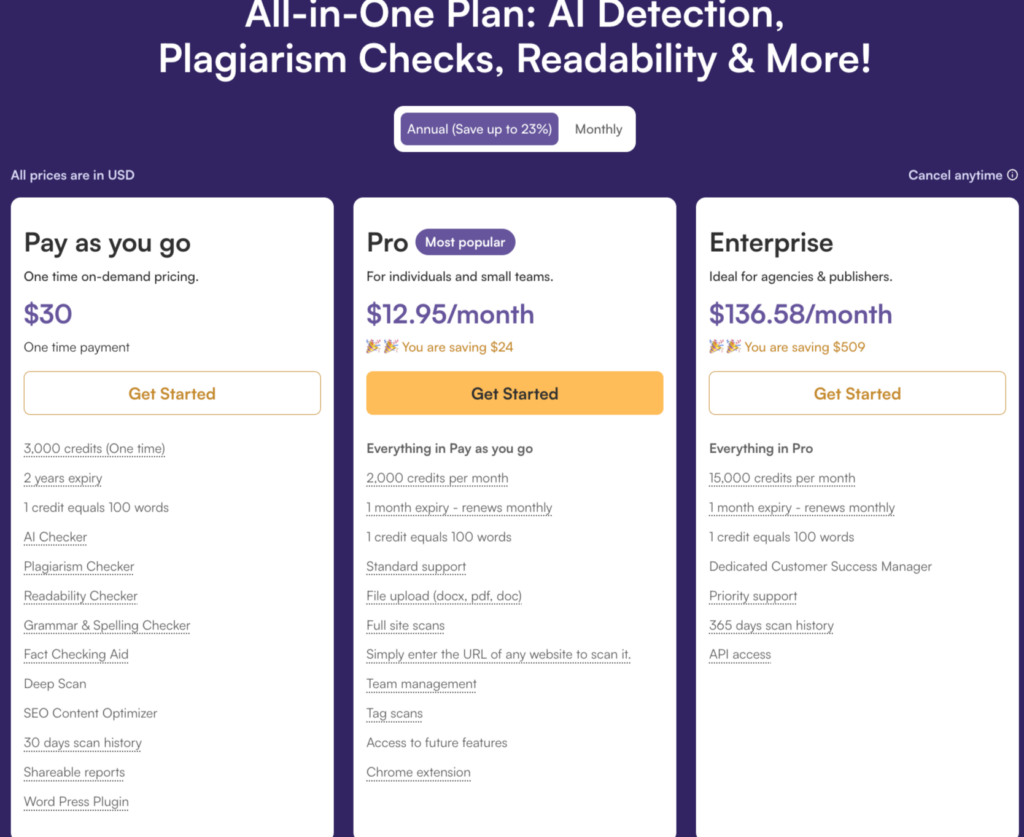Click the API access feature
The image size is (1024, 837).
(x=740, y=655)
